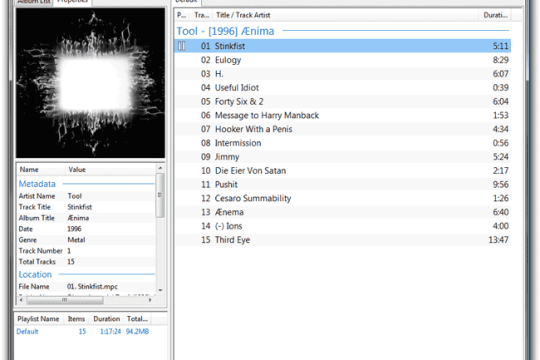This screenshot has height=360, width=540.
Task: Click properties panel scroll down arrow
Action: (160, 290)
